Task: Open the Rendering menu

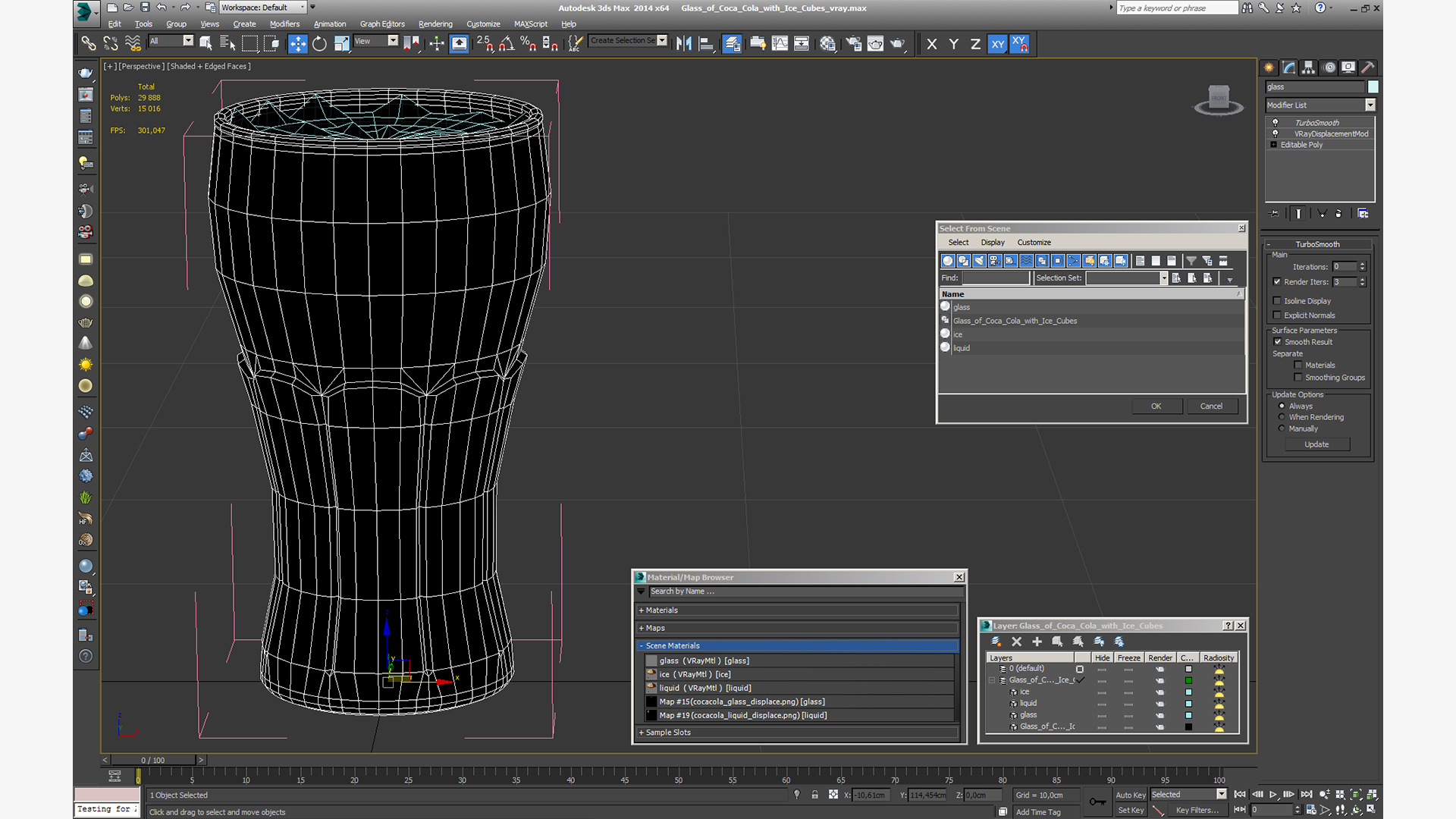Action: (435, 24)
